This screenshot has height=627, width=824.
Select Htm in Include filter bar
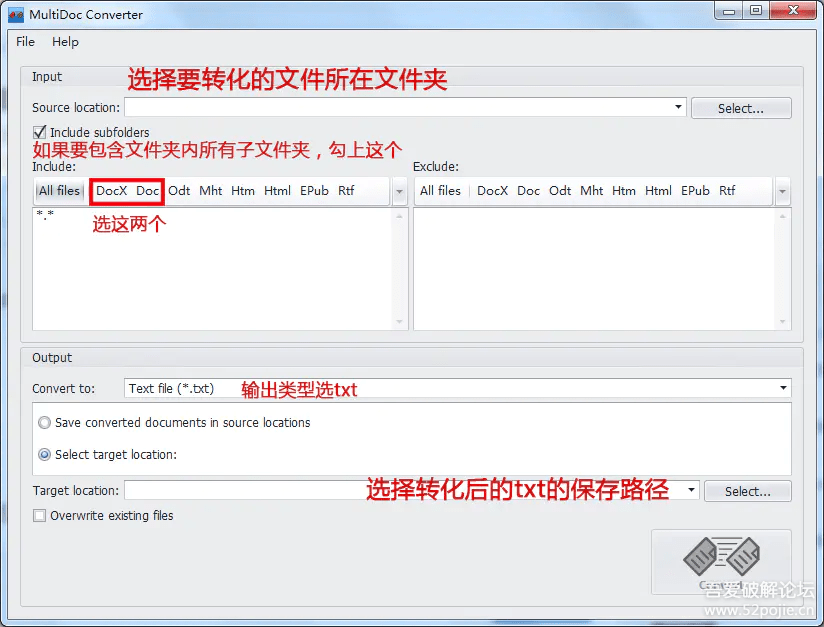243,191
